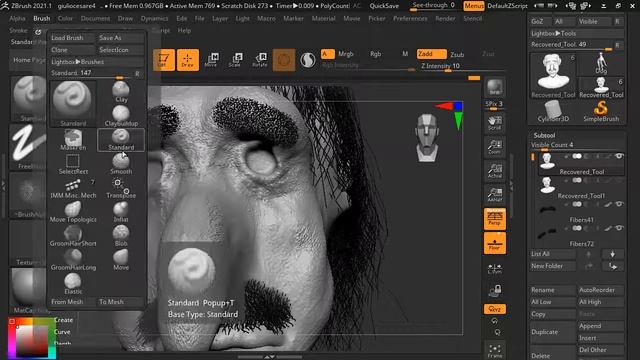Pick the Elastic brush
This screenshot has width=640, height=360.
tap(73, 284)
